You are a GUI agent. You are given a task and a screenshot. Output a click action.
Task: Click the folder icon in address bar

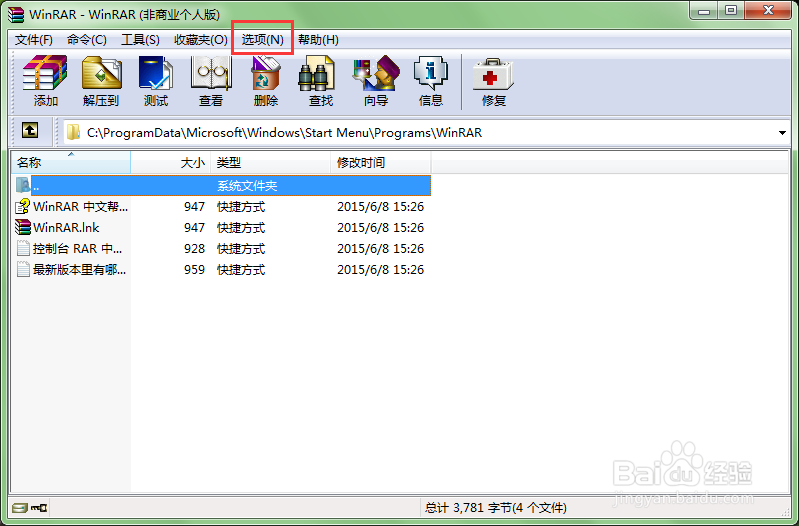pyautogui.click(x=73, y=133)
